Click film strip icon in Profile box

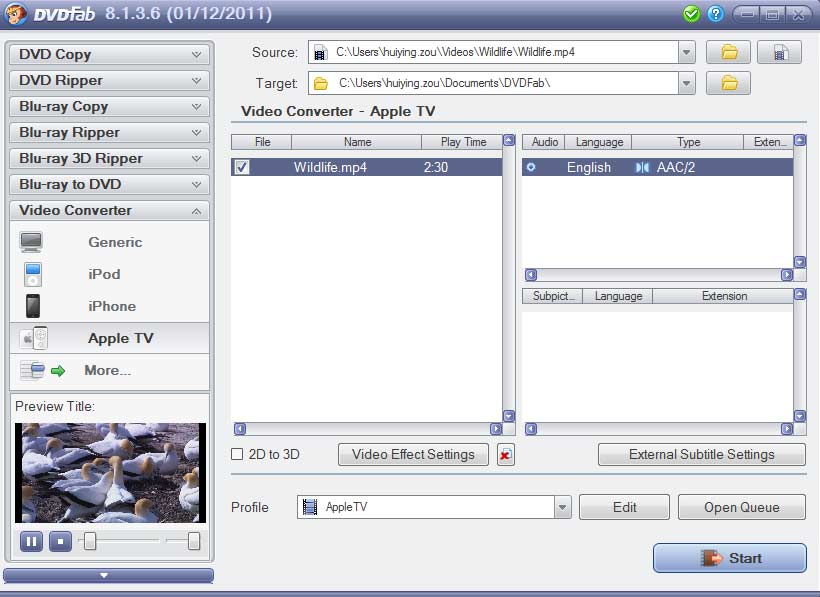(310, 507)
